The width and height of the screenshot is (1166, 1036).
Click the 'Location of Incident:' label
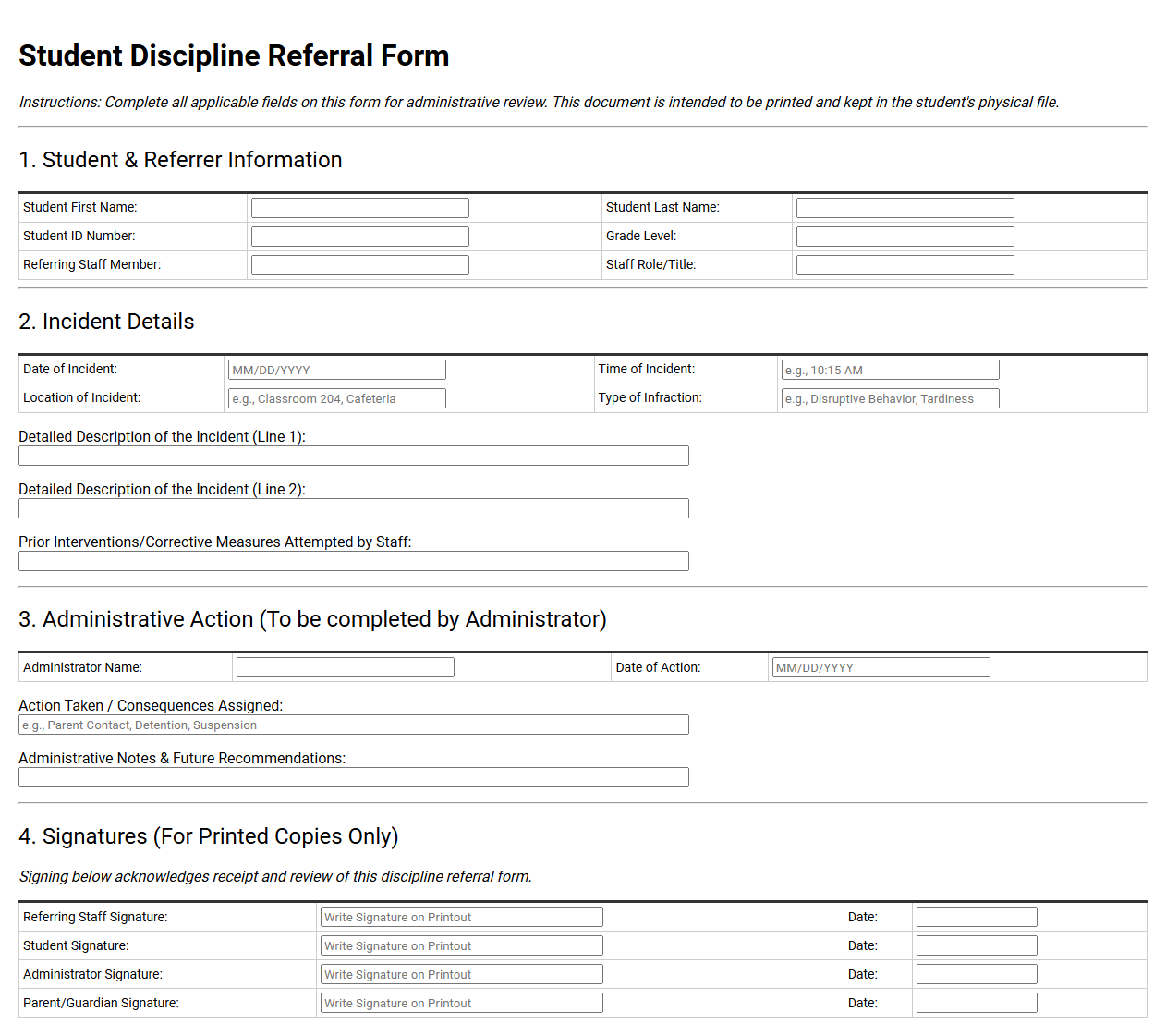click(x=82, y=397)
